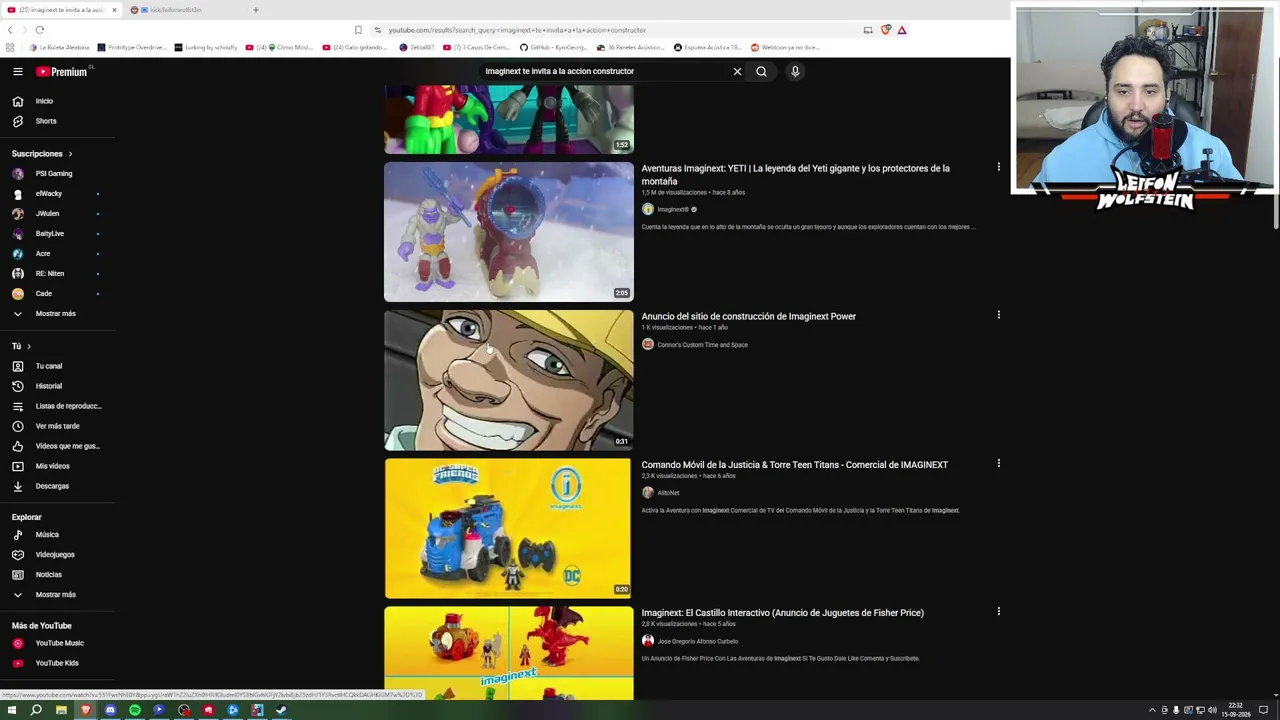Expand the Tú section header

[21, 346]
